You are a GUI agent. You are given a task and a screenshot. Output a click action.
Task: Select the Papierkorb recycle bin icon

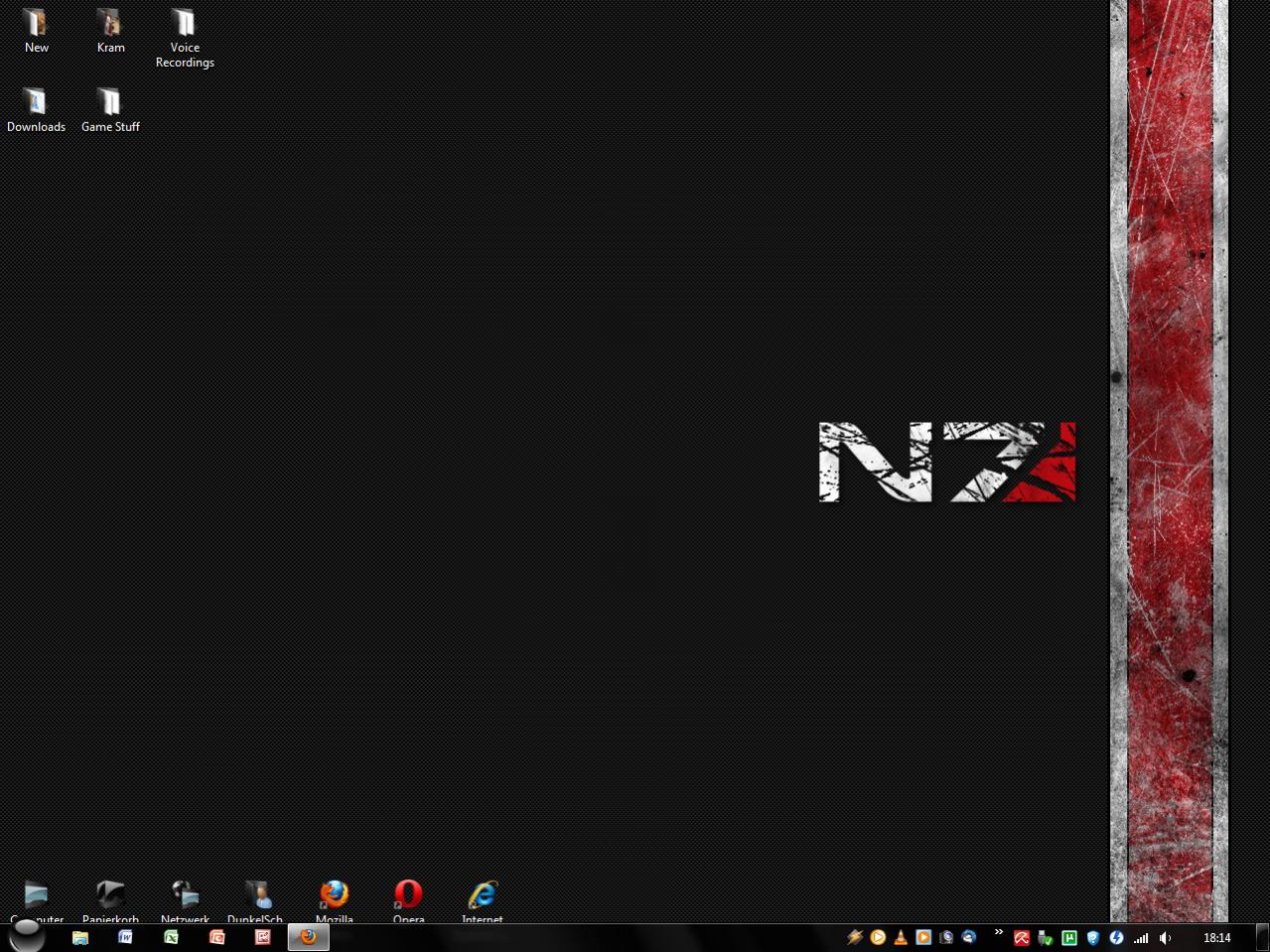(110, 901)
